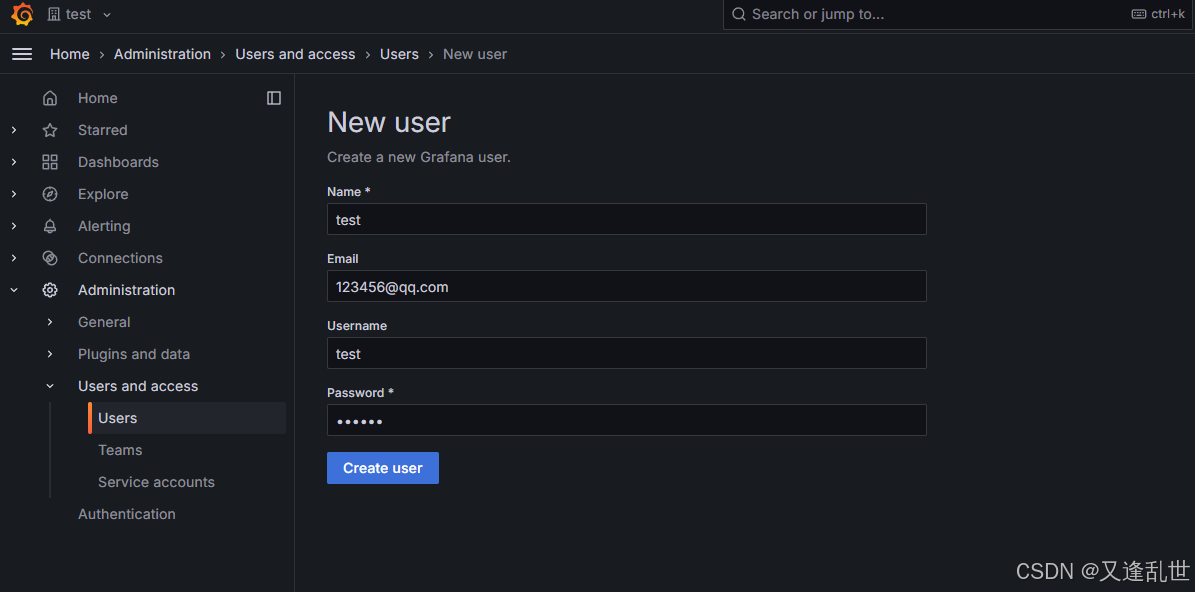The width and height of the screenshot is (1195, 592).
Task: Open Authentication in the sidebar
Action: (127, 514)
